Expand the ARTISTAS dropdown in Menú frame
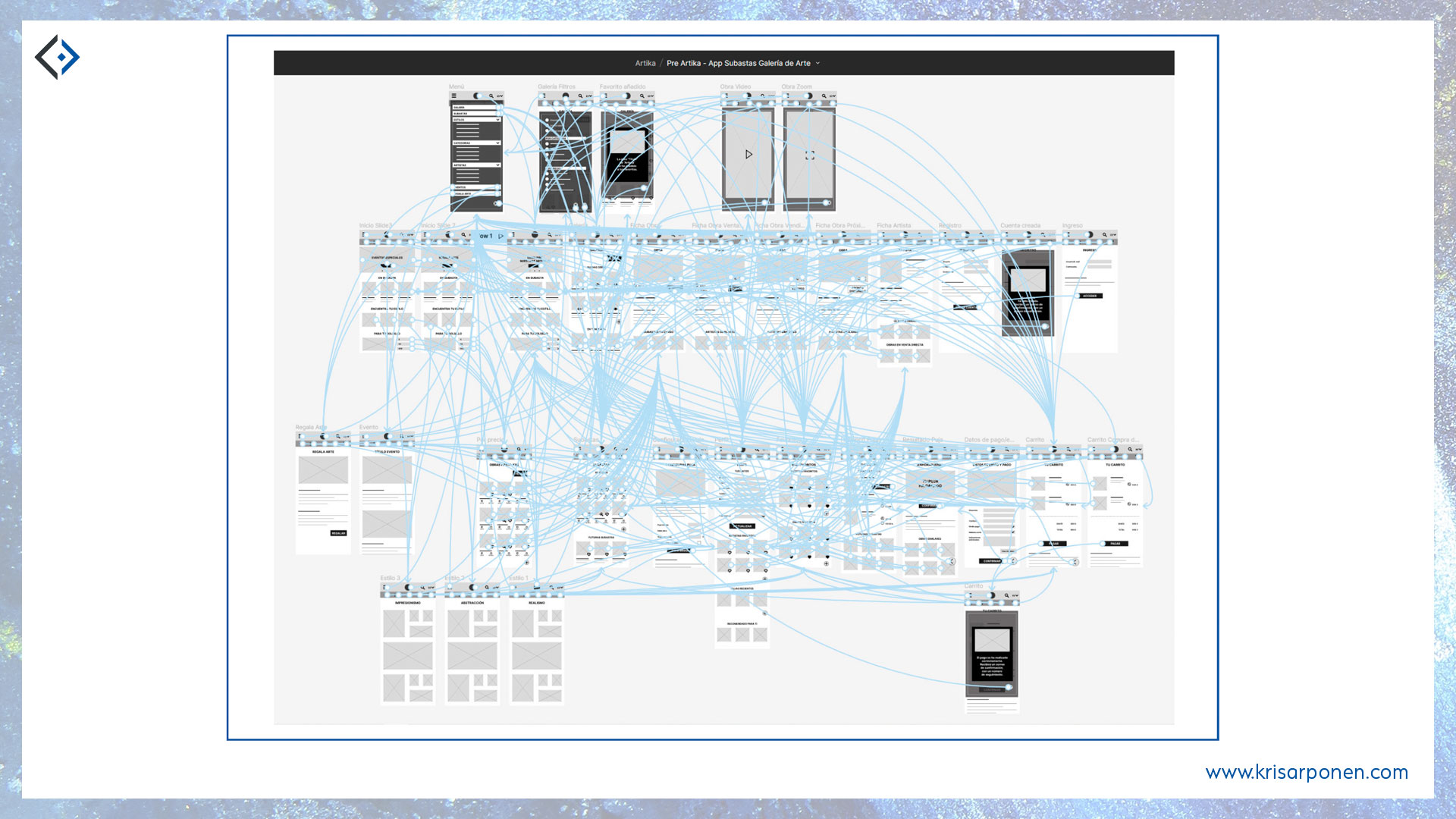Viewport: 1456px width, 819px height. [497, 165]
